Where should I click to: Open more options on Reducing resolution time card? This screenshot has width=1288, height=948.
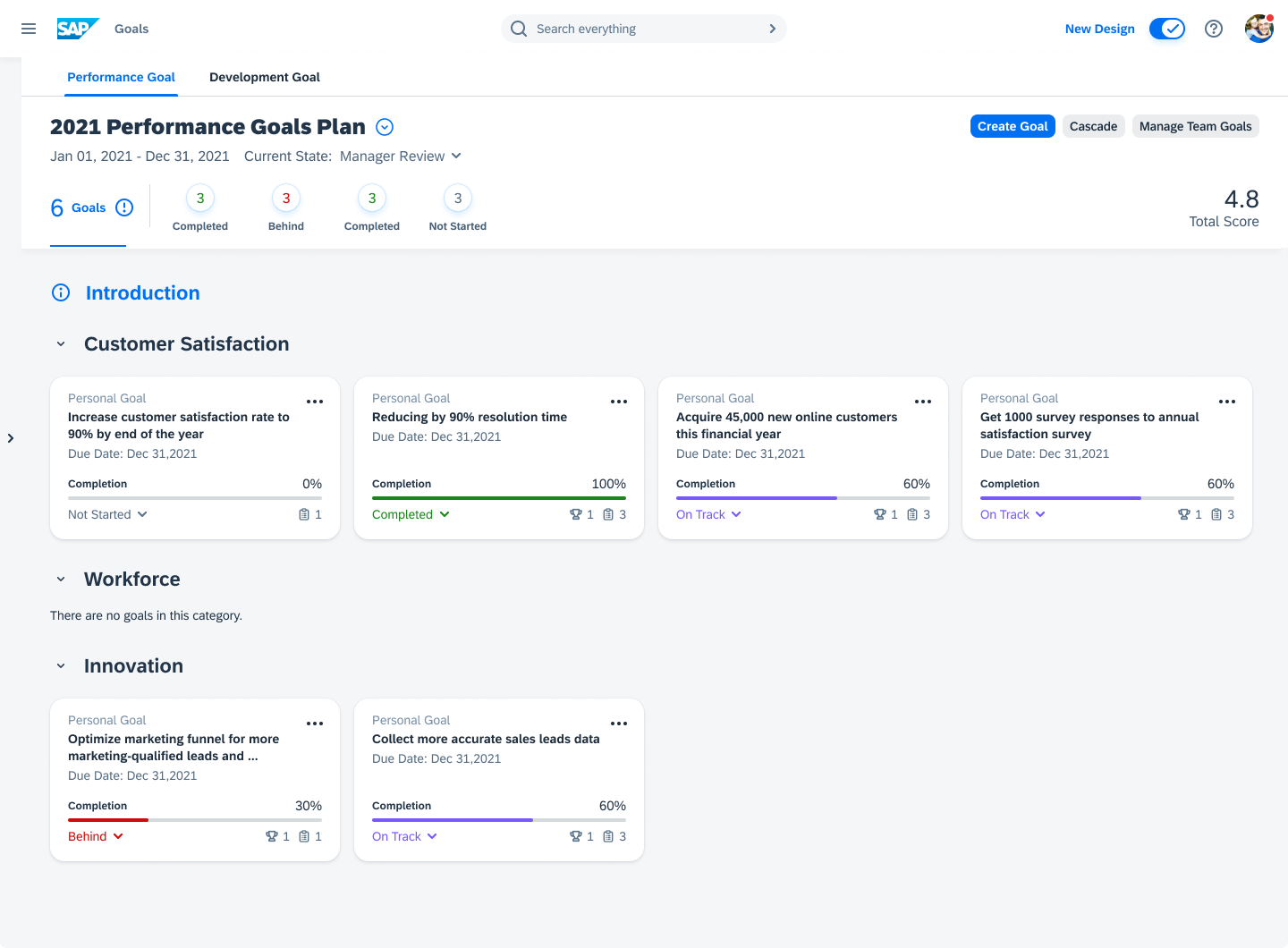pos(619,402)
